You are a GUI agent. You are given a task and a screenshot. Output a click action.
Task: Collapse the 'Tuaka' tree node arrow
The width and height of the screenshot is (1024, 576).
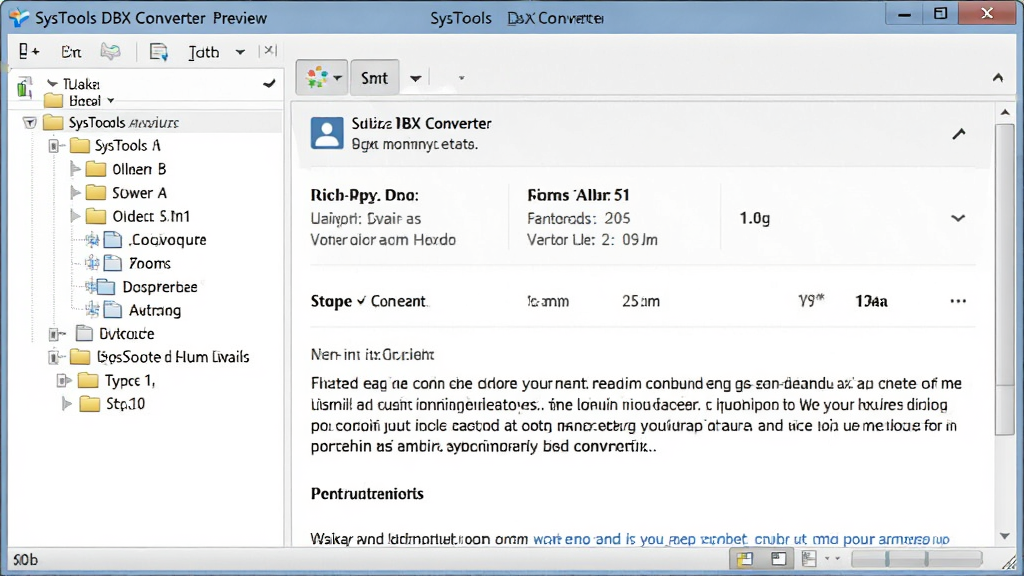52,84
